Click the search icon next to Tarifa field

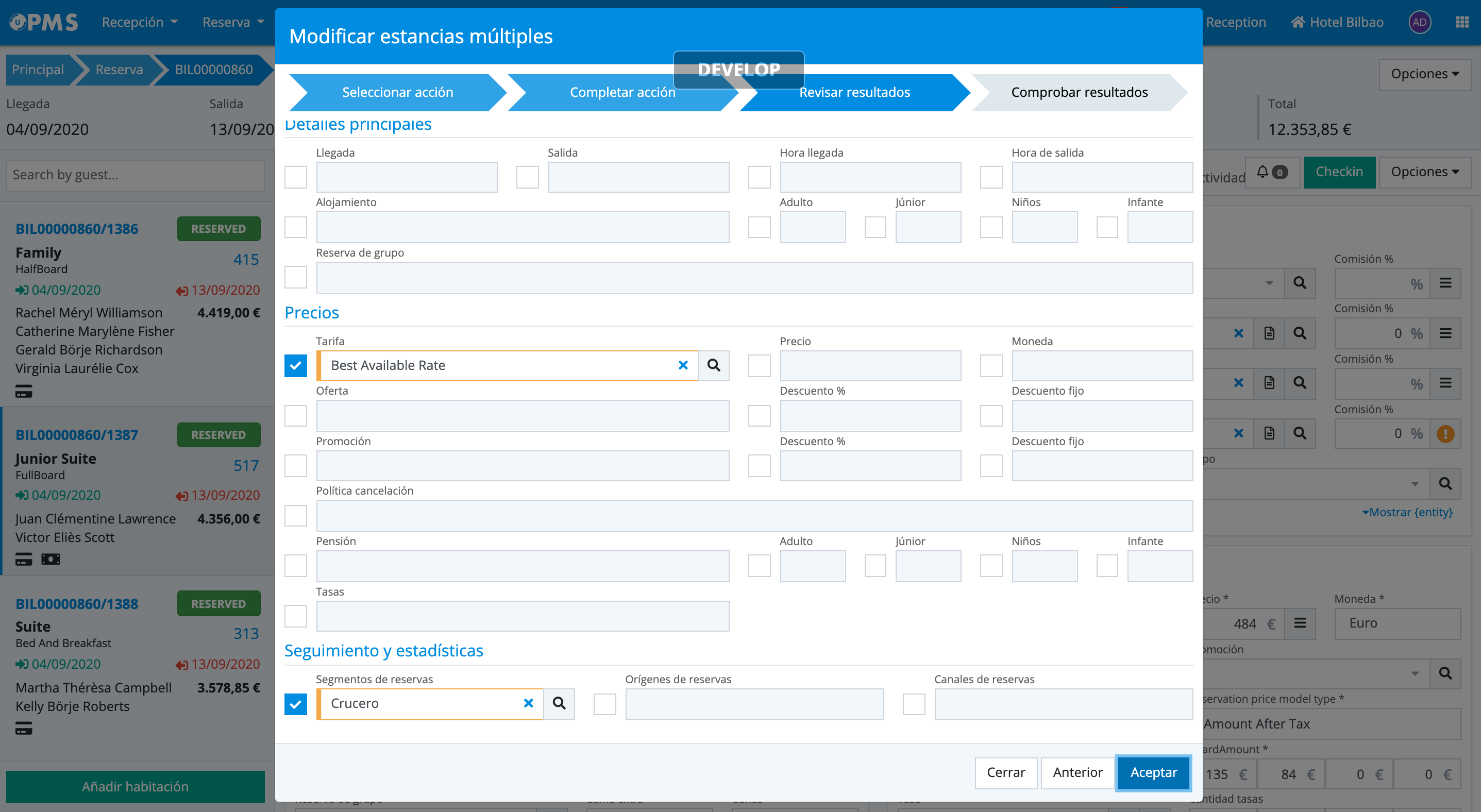pos(714,365)
